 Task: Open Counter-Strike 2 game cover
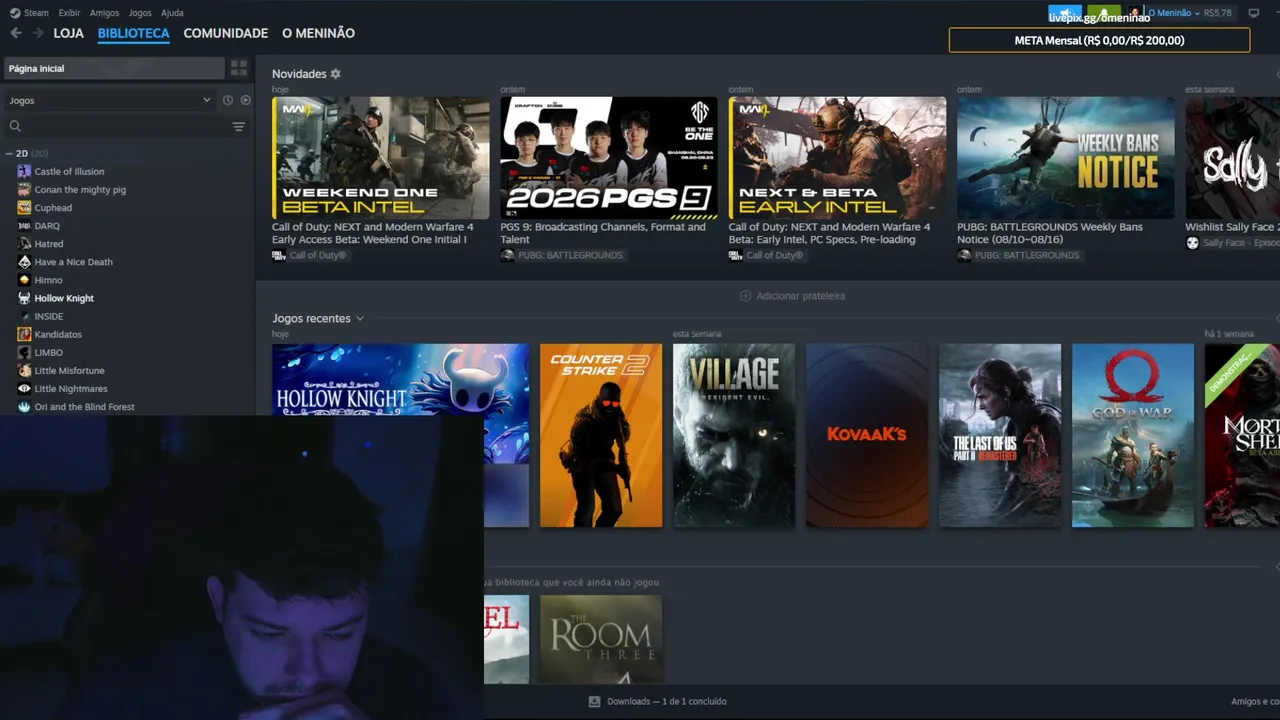[601, 435]
